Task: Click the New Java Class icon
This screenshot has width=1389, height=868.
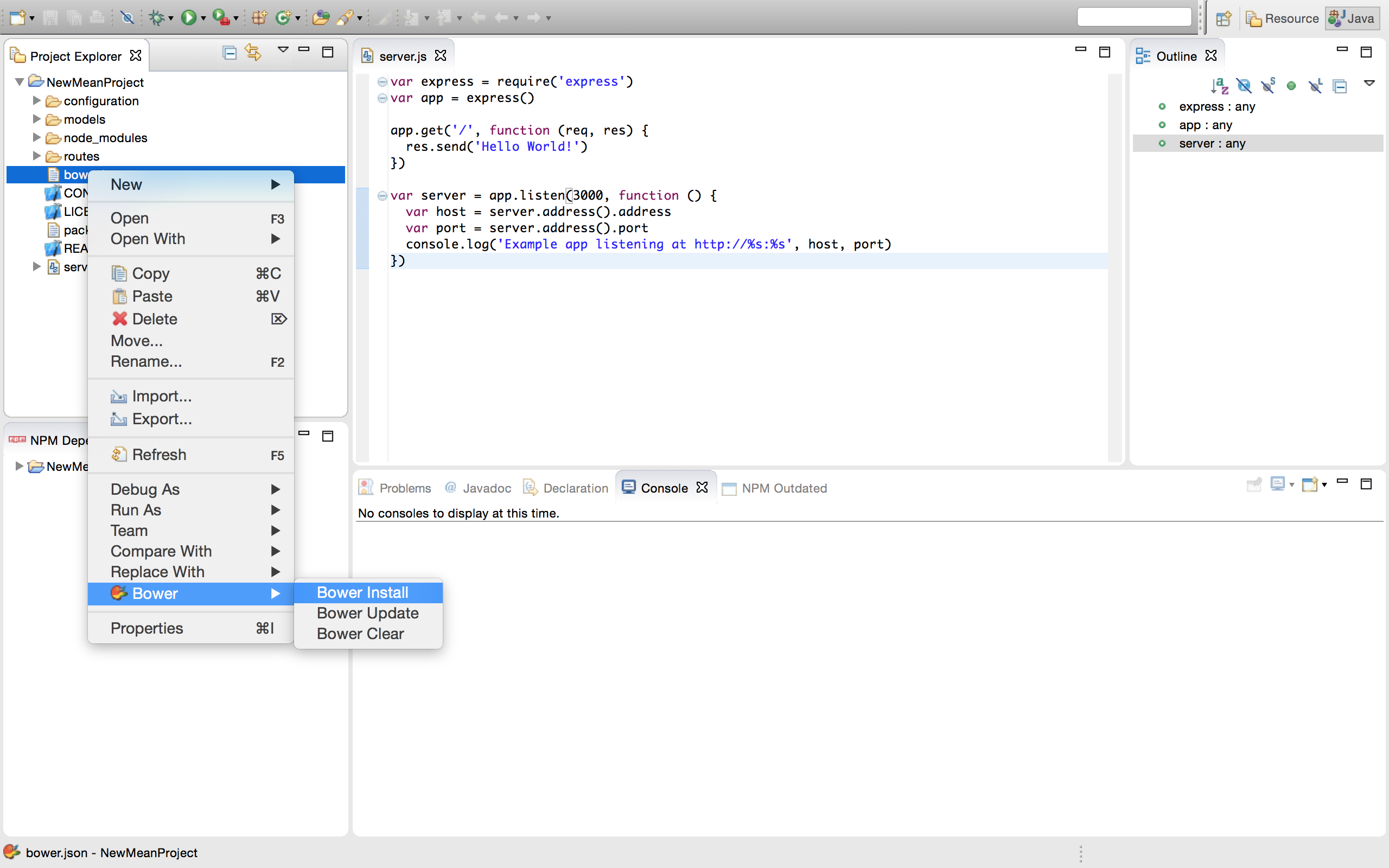Action: [283, 18]
